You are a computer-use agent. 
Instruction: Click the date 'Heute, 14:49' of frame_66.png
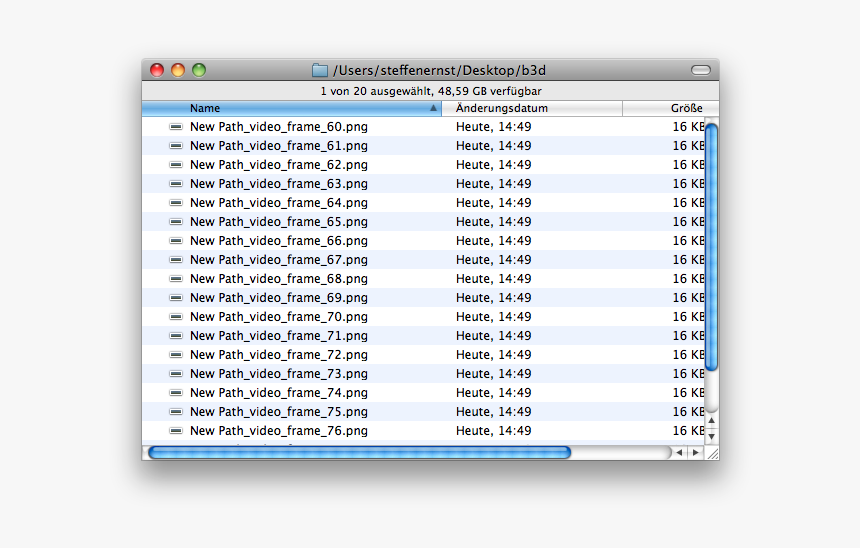pos(493,241)
